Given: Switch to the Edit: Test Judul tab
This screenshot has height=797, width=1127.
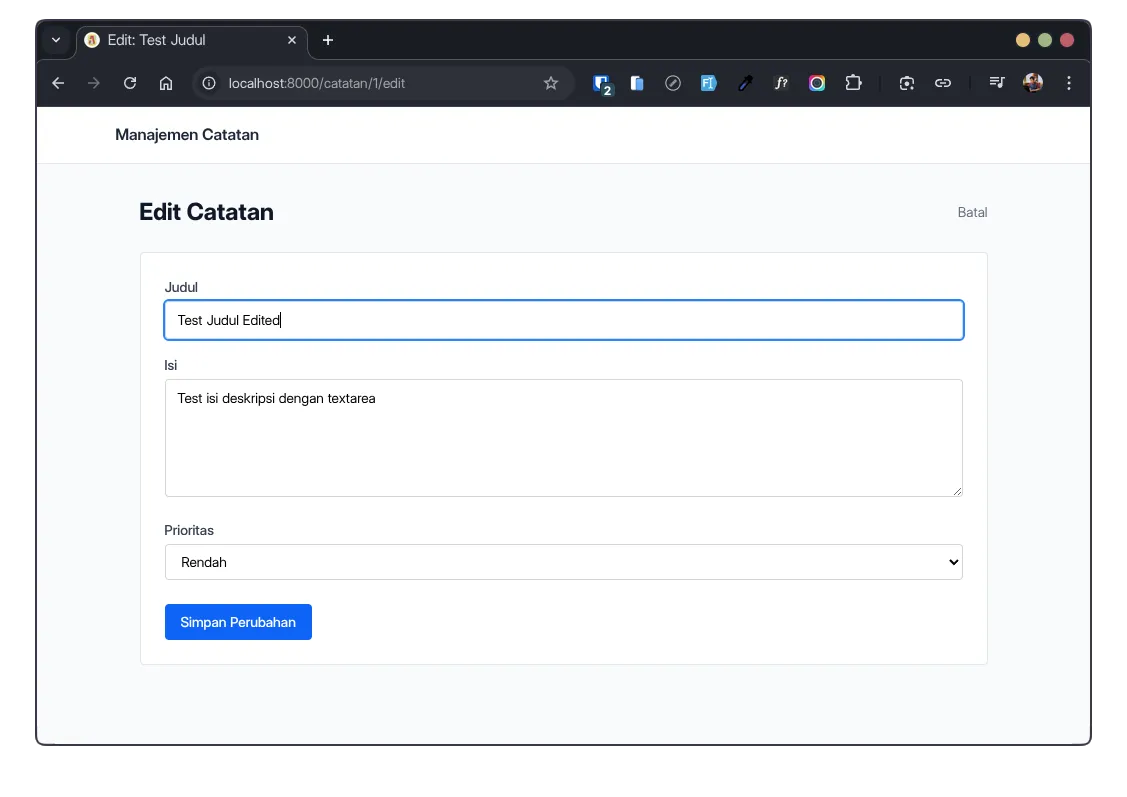Looking at the screenshot, I should (180, 40).
